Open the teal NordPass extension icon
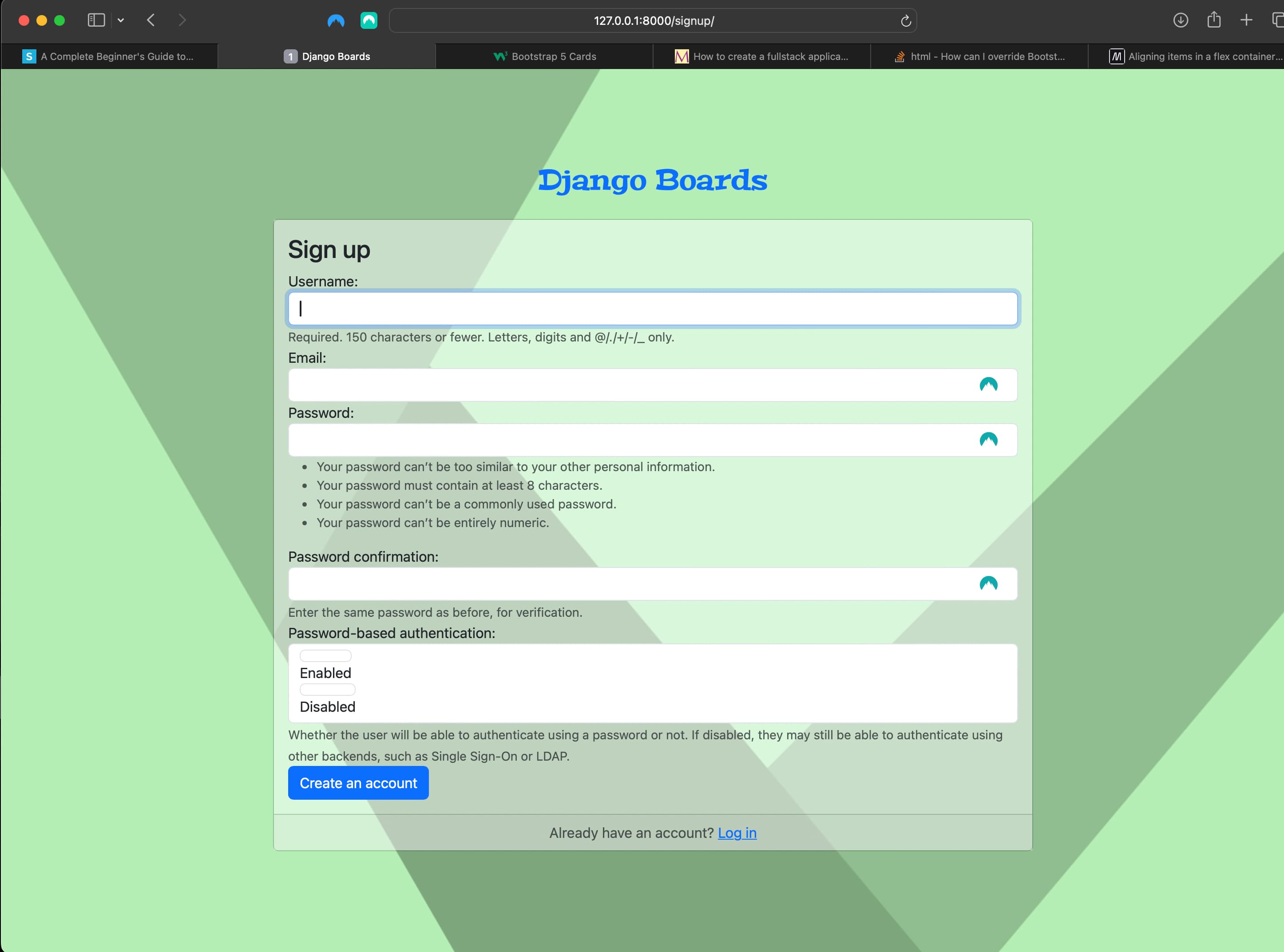This screenshot has height=952, width=1284. [369, 21]
